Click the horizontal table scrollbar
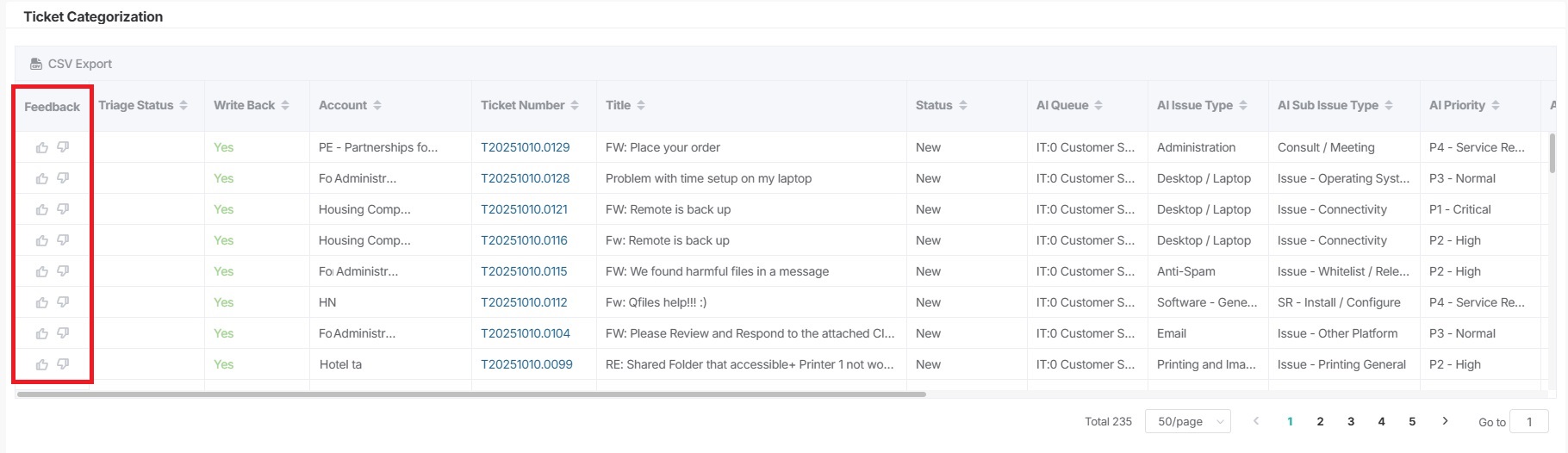The image size is (1568, 453). 471,394
